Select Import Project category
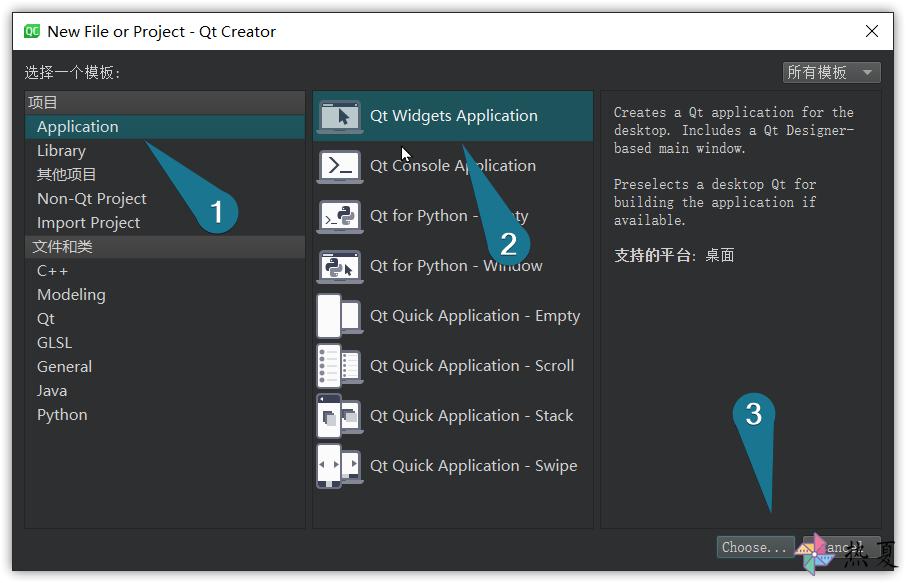Image resolution: width=906 pixels, height=583 pixels. pyautogui.click(x=165, y=222)
